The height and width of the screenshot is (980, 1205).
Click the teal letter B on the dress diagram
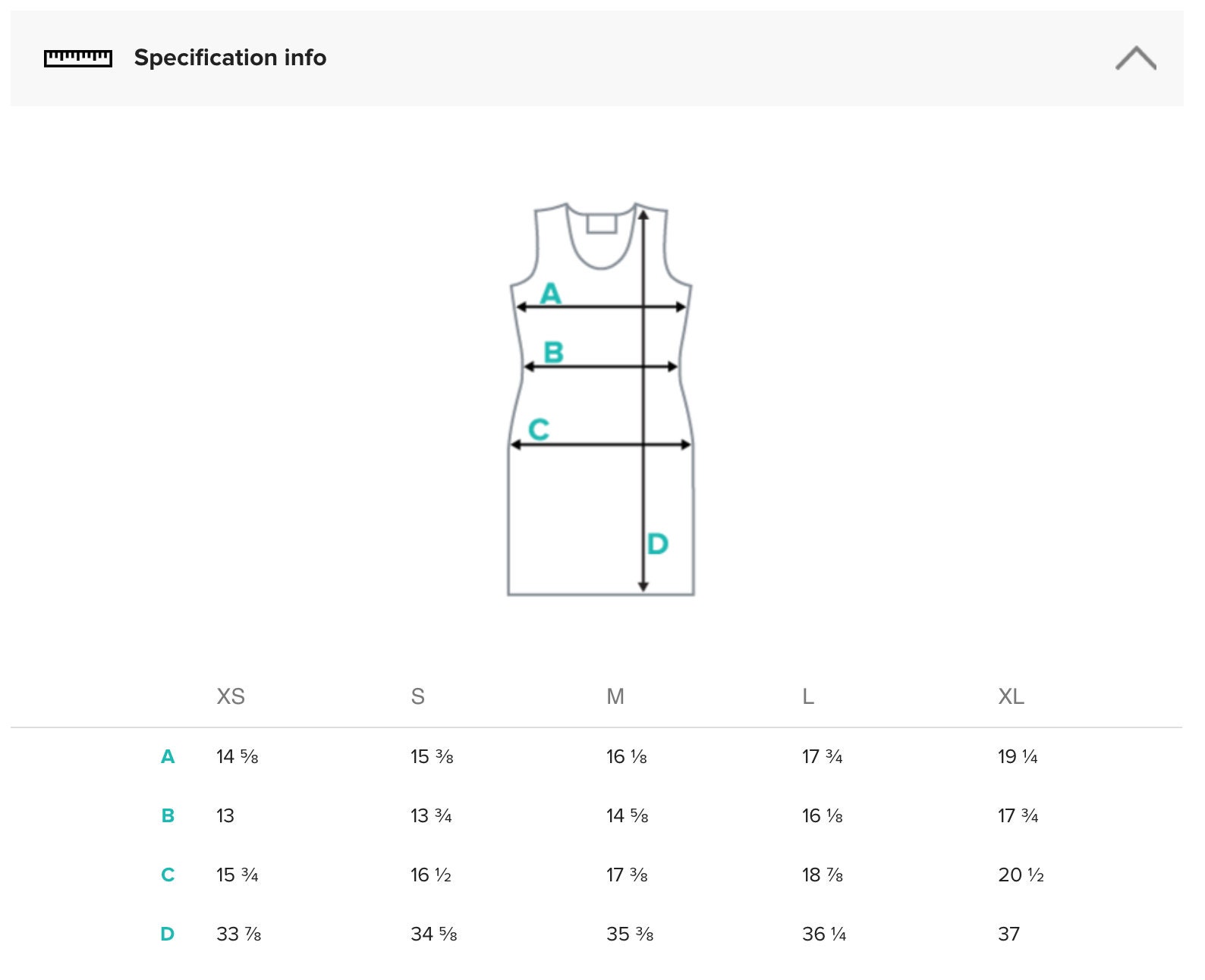(x=553, y=352)
